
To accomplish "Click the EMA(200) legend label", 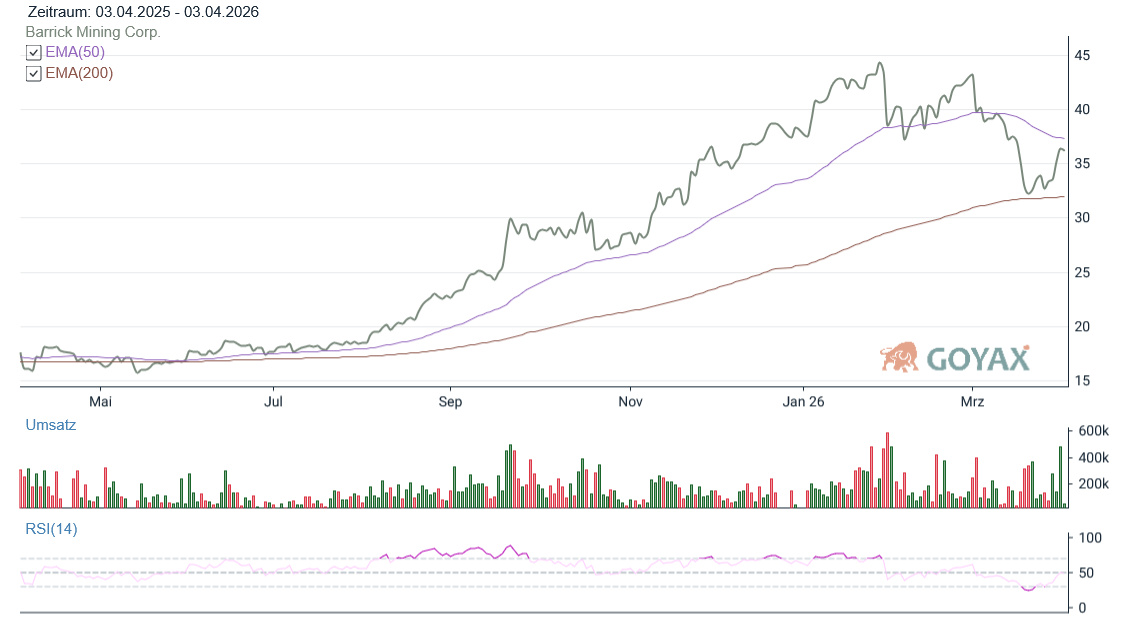I will pyautogui.click(x=79, y=73).
